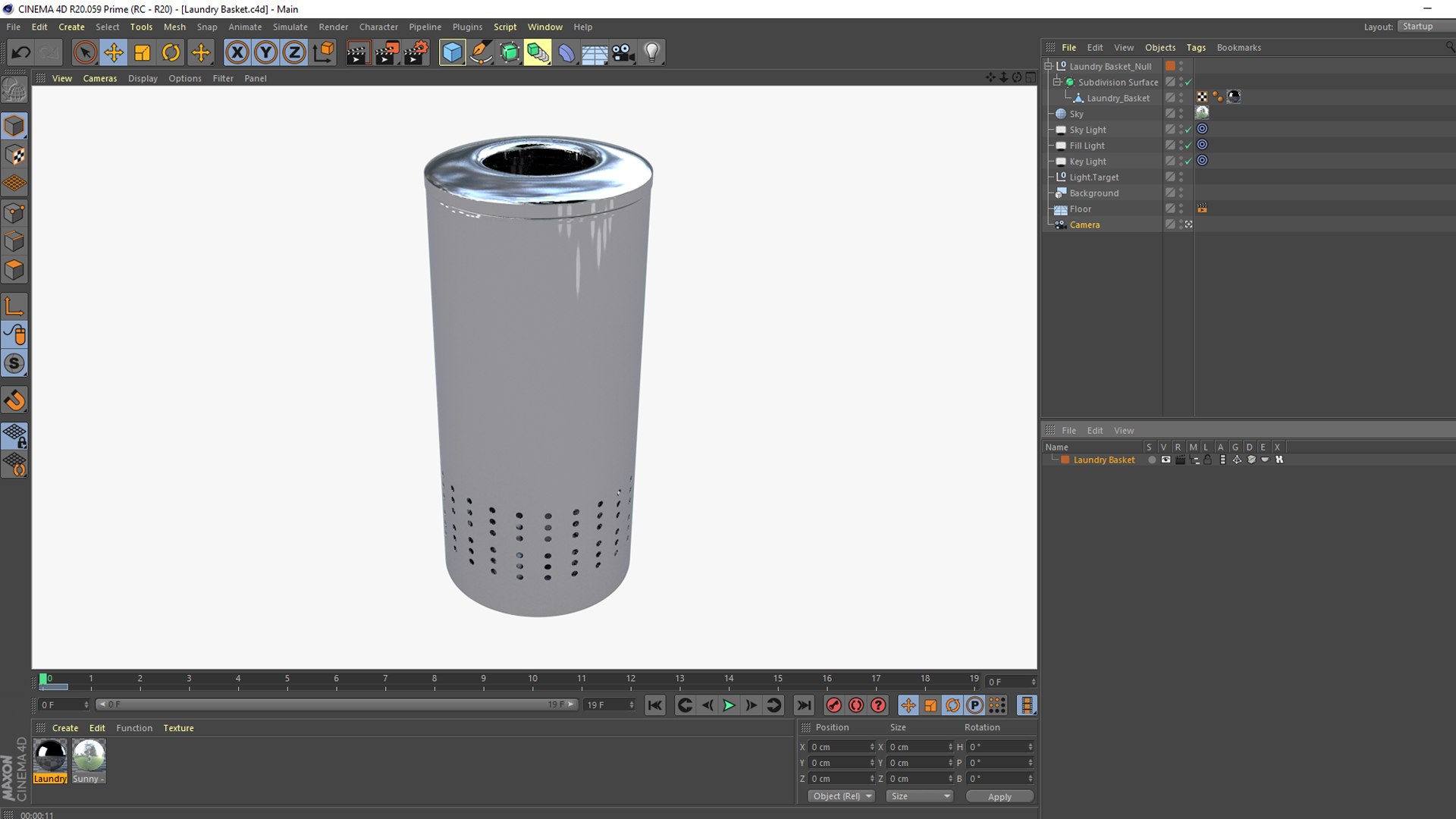Render the active view
1456x819 pixels.
[357, 52]
